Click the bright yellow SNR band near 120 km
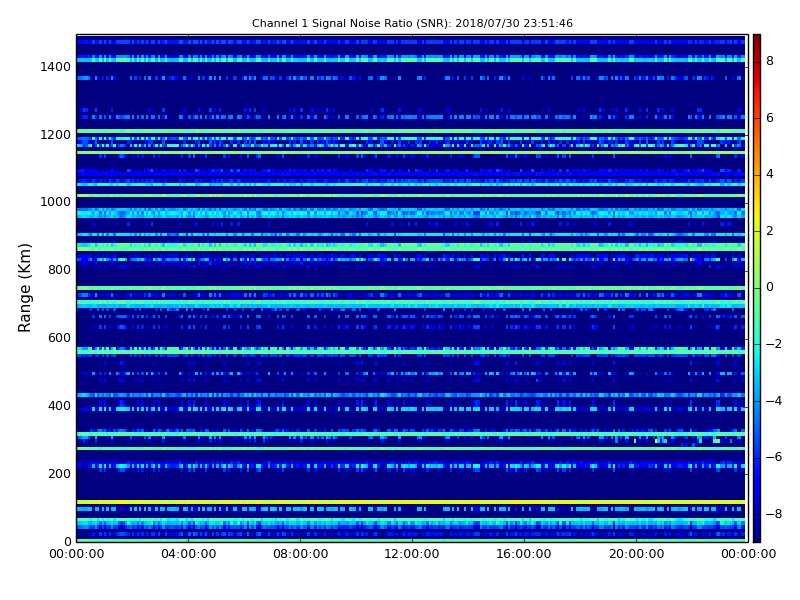The width and height of the screenshot is (800, 600). pyautogui.click(x=411, y=502)
